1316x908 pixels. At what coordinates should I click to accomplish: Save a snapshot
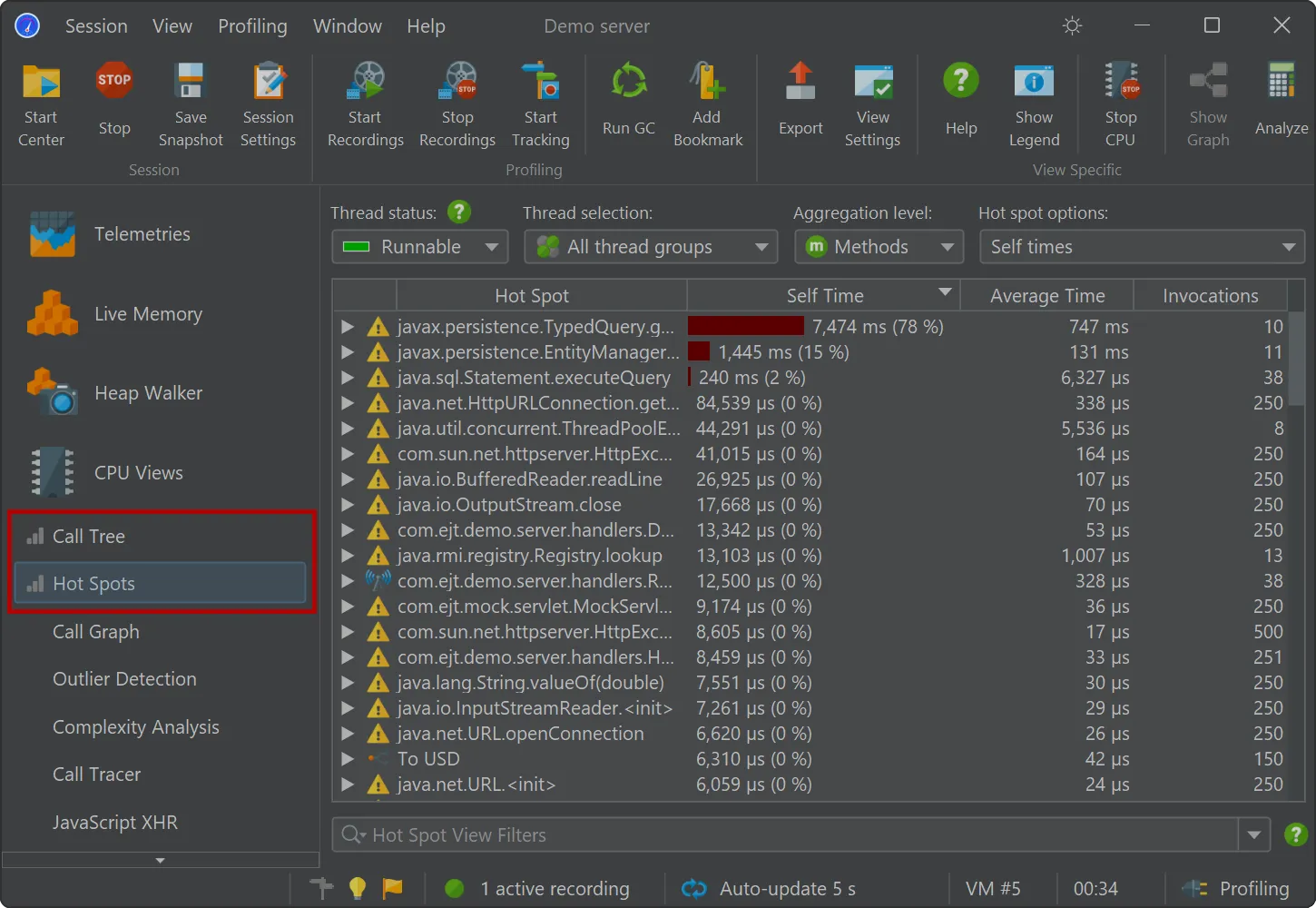coord(191,104)
